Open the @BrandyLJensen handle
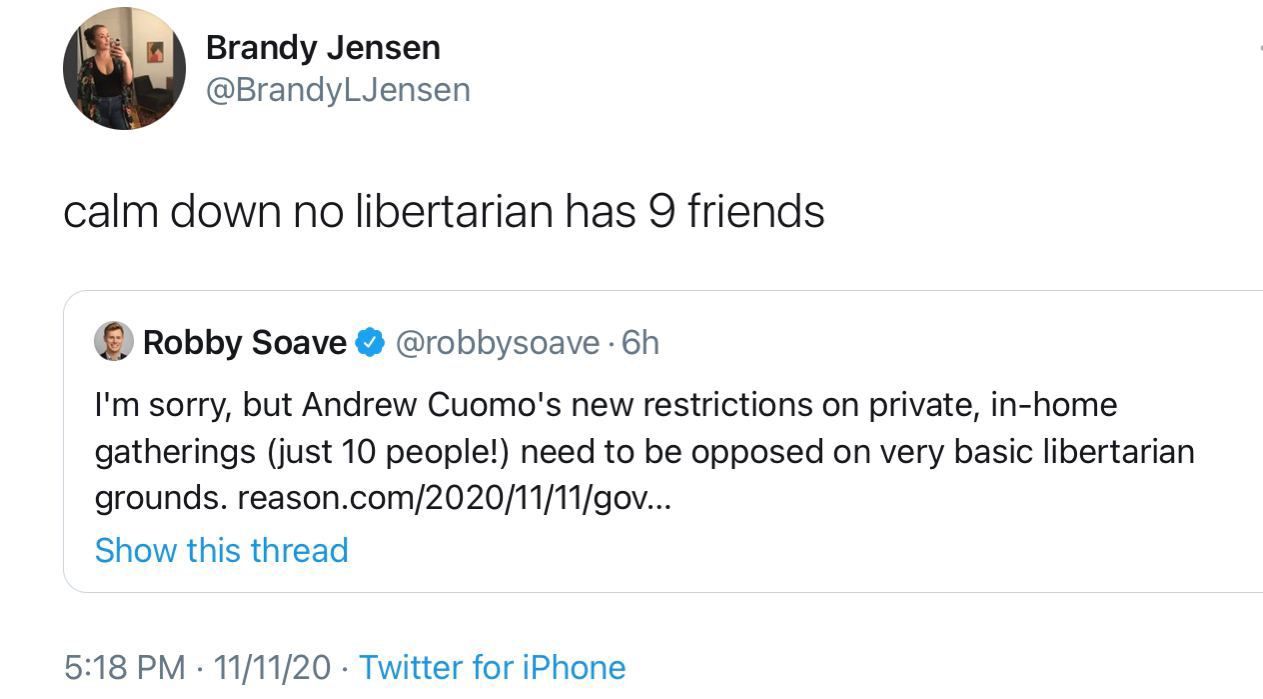This screenshot has height=699, width=1263. click(x=337, y=90)
